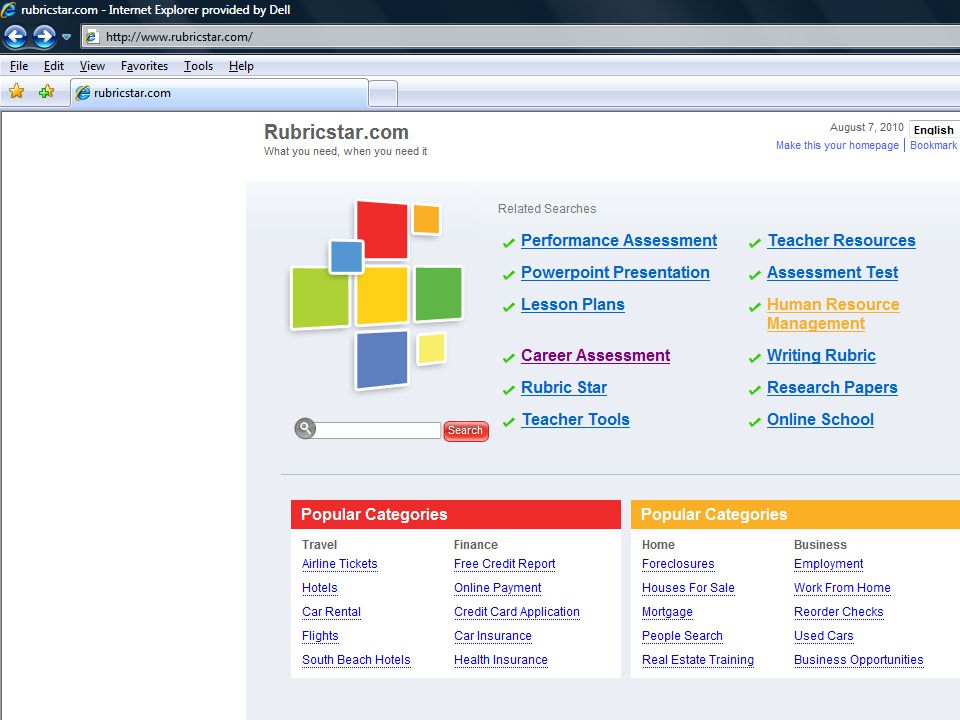The width and height of the screenshot is (960, 720).
Task: Click the August 7, 2010 date text
Action: [x=866, y=127]
